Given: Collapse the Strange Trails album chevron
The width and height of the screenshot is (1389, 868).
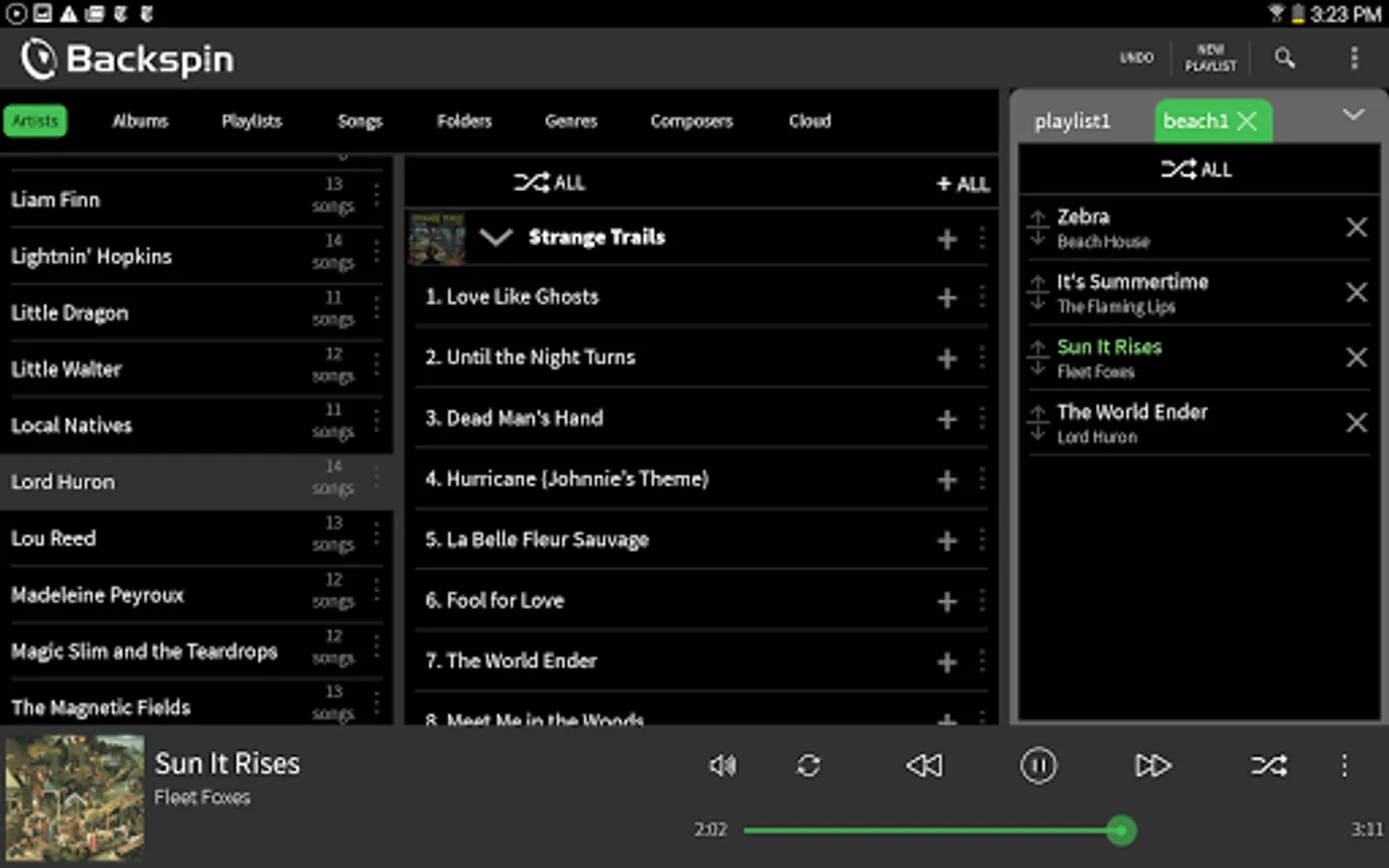Looking at the screenshot, I should click(x=496, y=237).
